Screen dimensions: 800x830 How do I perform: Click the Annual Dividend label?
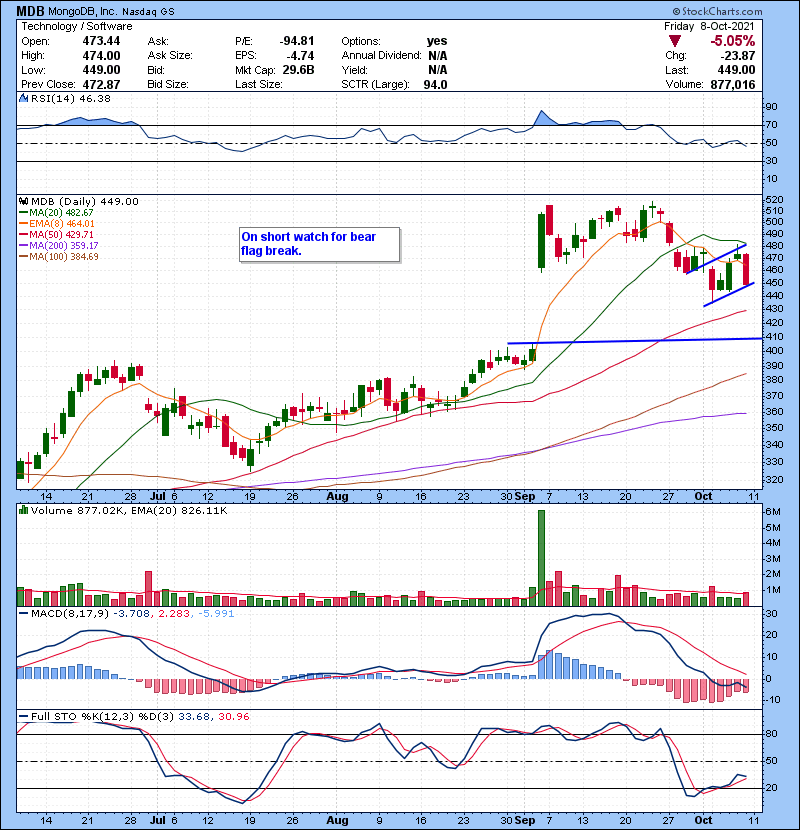tap(381, 56)
